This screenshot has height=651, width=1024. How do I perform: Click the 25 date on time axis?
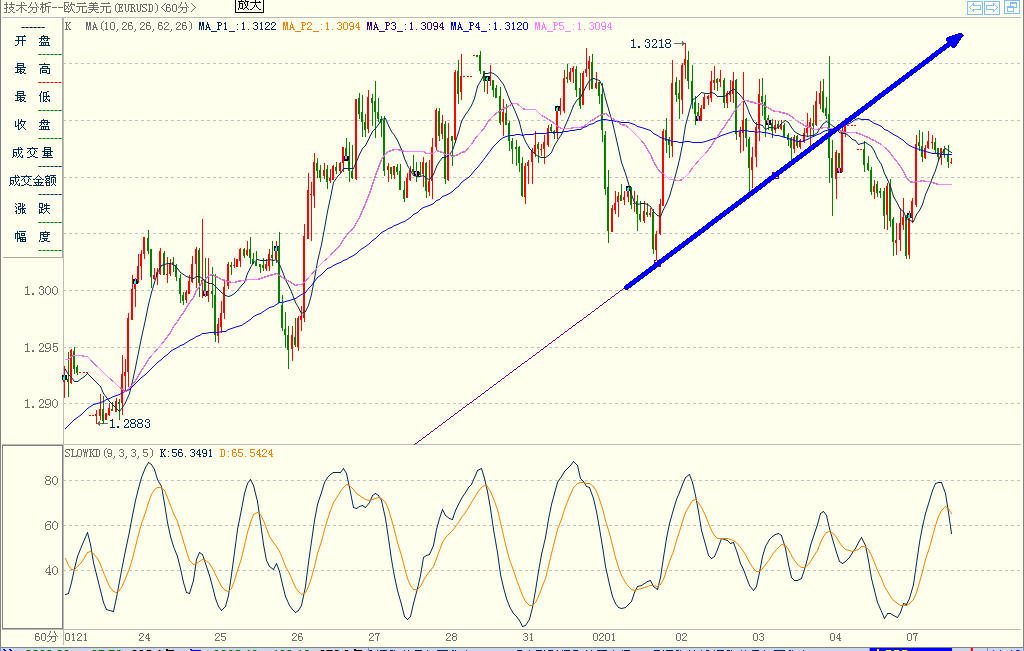click(221, 637)
